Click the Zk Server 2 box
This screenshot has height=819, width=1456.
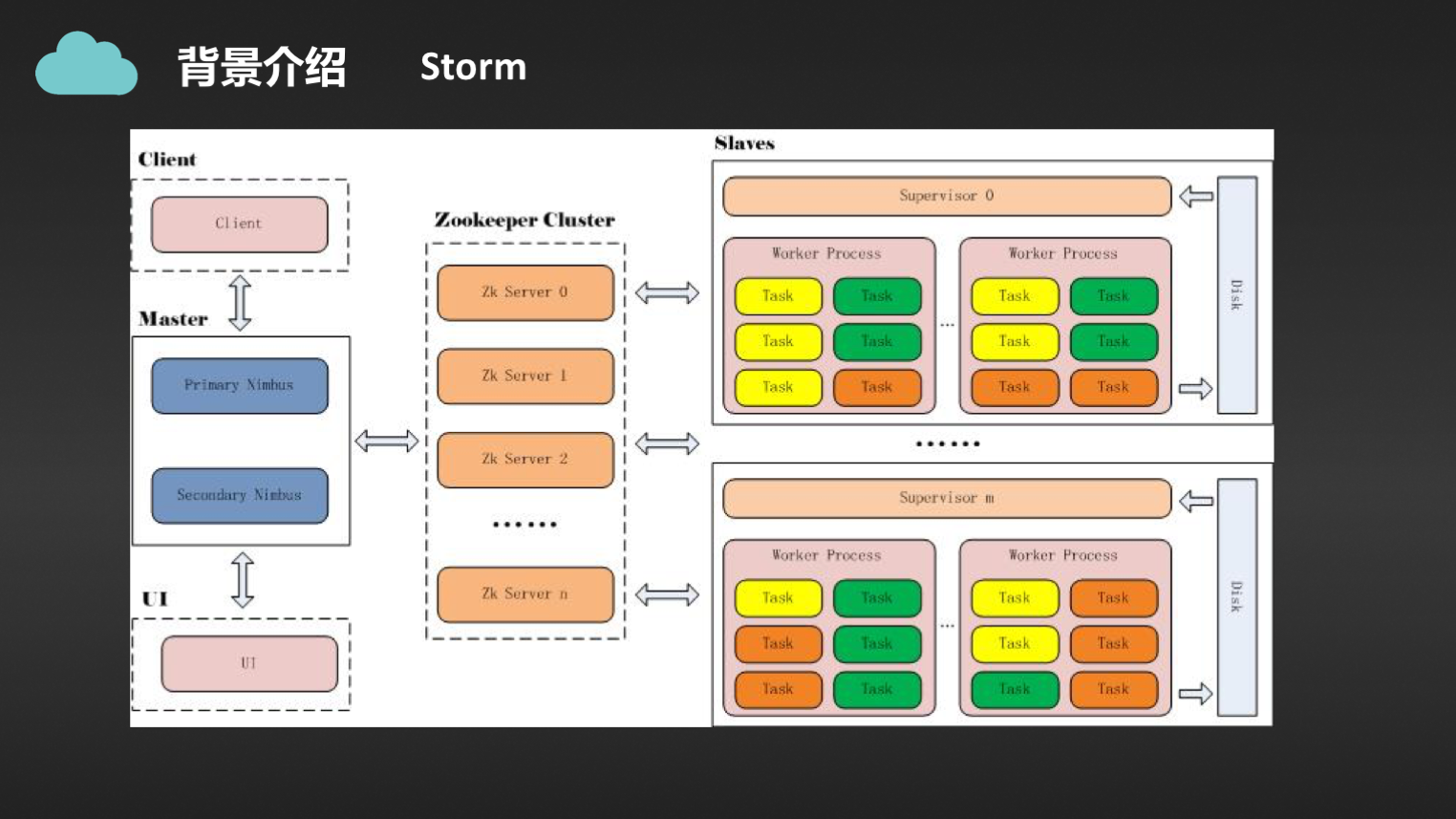click(525, 460)
